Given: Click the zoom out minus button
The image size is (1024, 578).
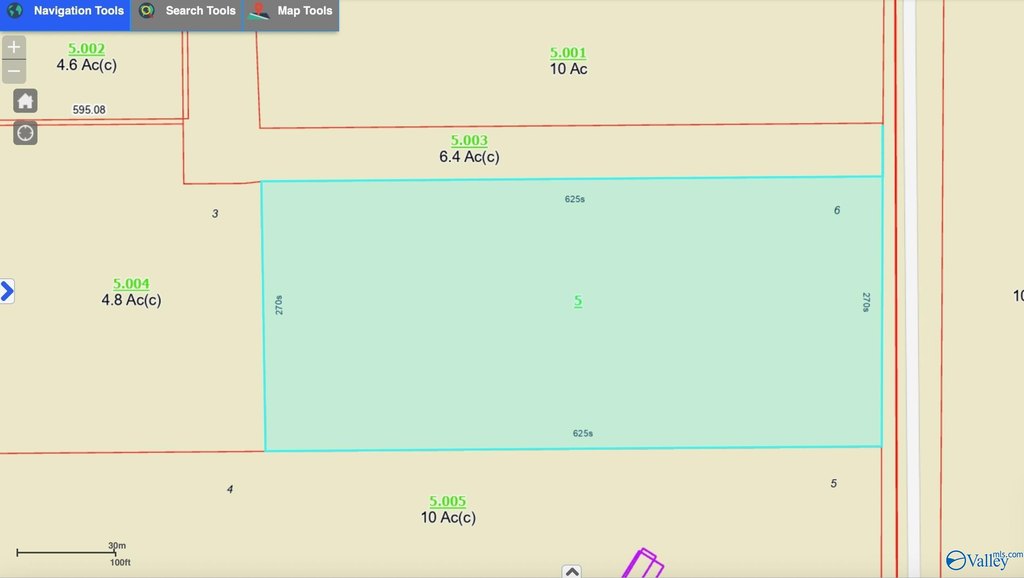Looking at the screenshot, I should [x=14, y=71].
